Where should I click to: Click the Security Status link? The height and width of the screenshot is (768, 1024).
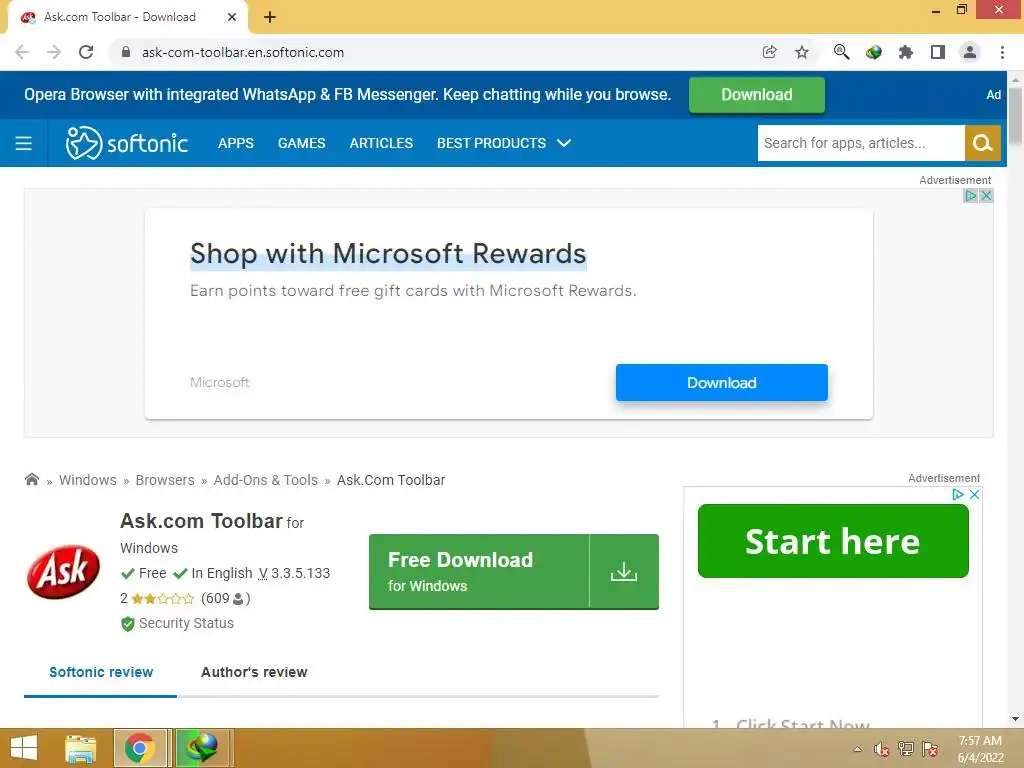pyautogui.click(x=186, y=623)
